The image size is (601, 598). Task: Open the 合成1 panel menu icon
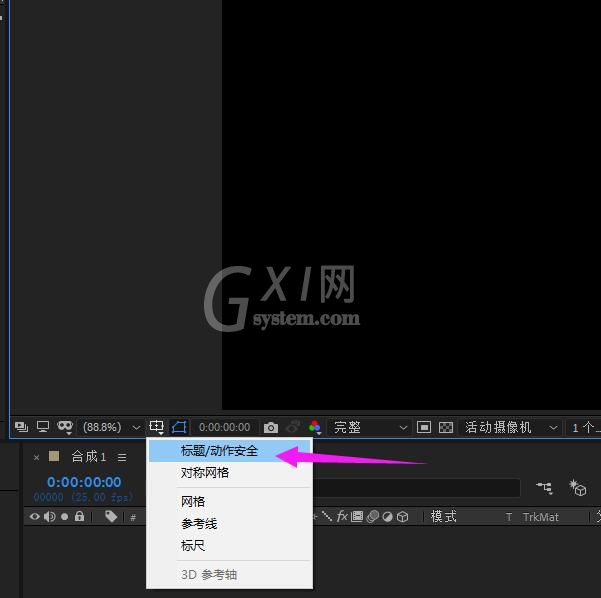pyautogui.click(x=122, y=457)
